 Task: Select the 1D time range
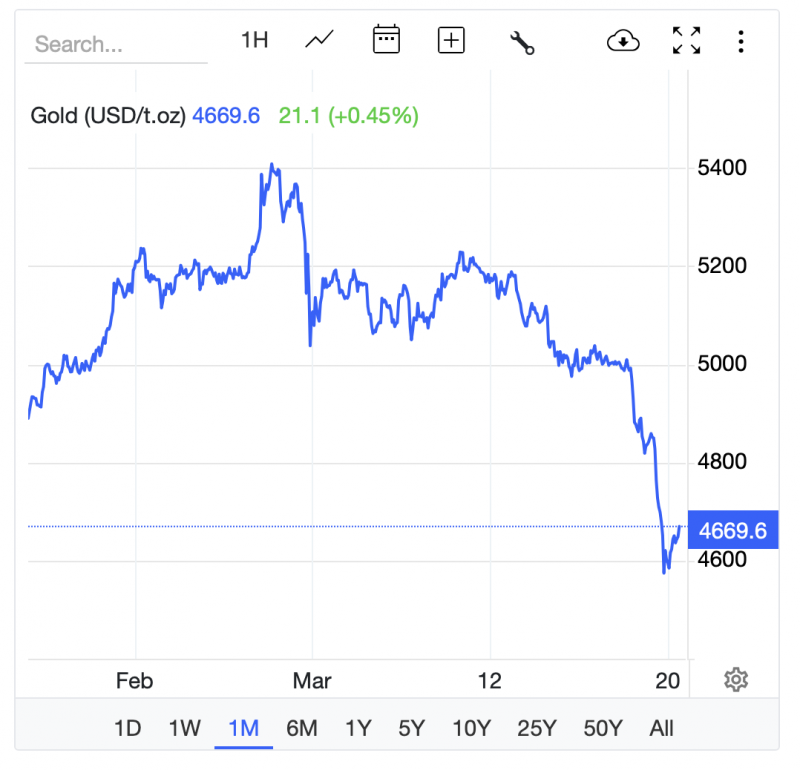pos(127,728)
